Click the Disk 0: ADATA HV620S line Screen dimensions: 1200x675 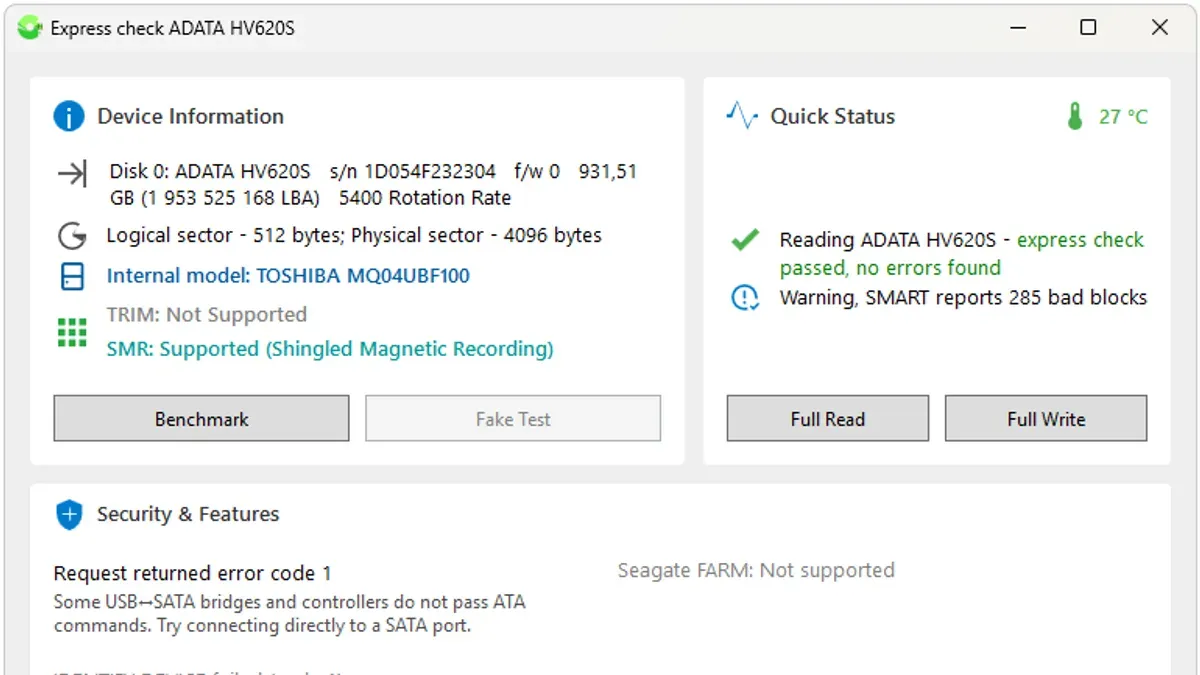[373, 185]
